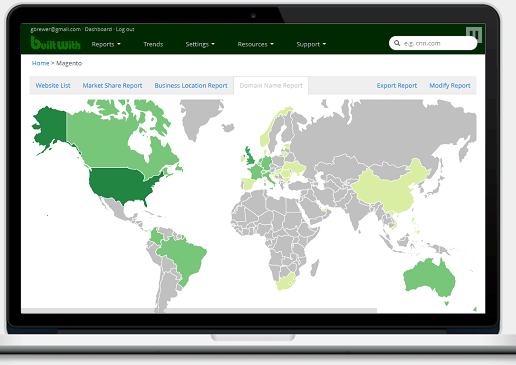This screenshot has width=516, height=365.
Task: Open the Resources dropdown menu
Action: (255, 44)
